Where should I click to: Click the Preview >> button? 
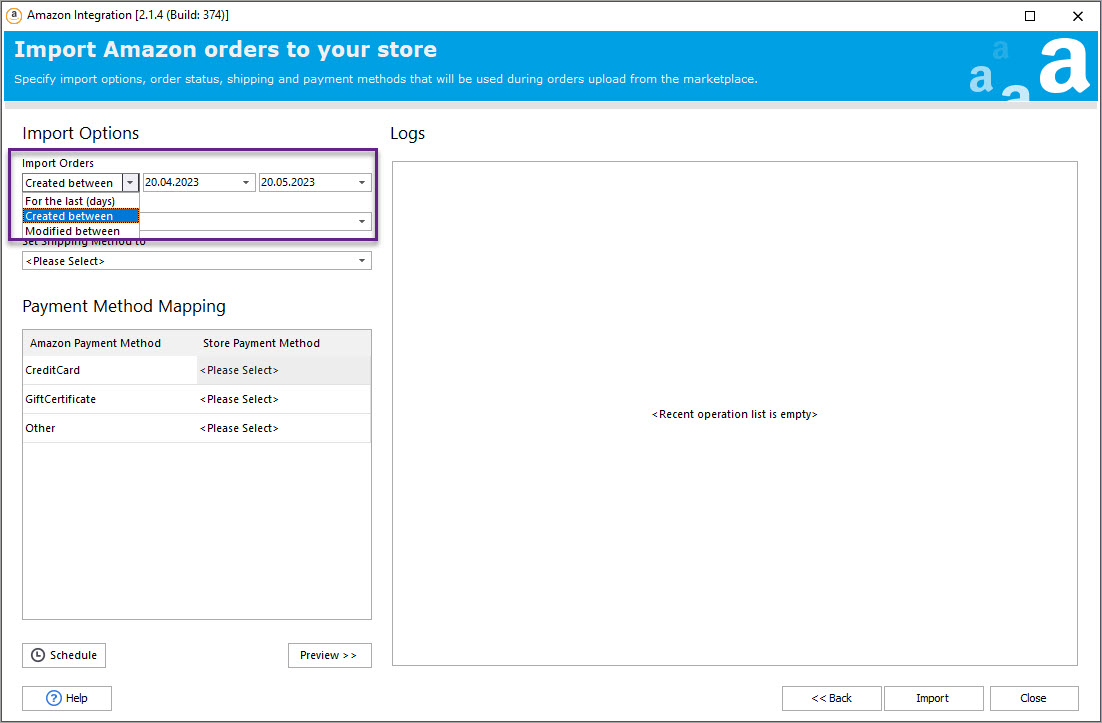329,655
